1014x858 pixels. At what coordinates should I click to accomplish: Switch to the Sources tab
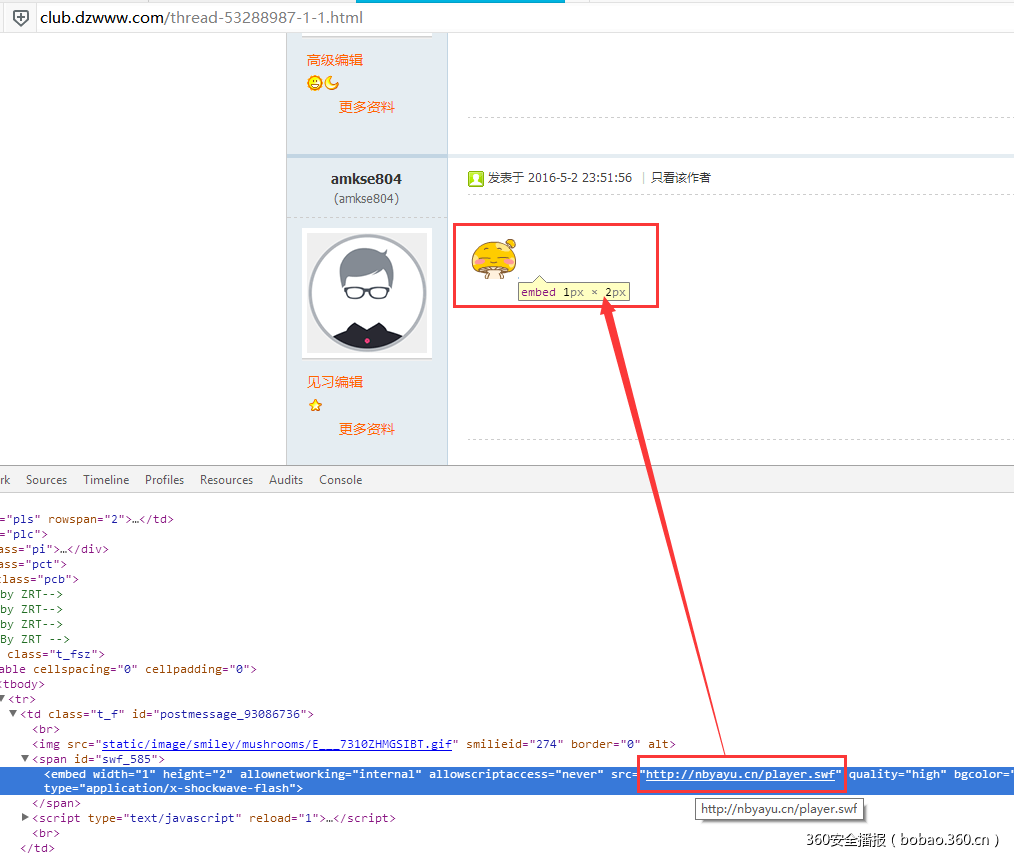[46, 480]
